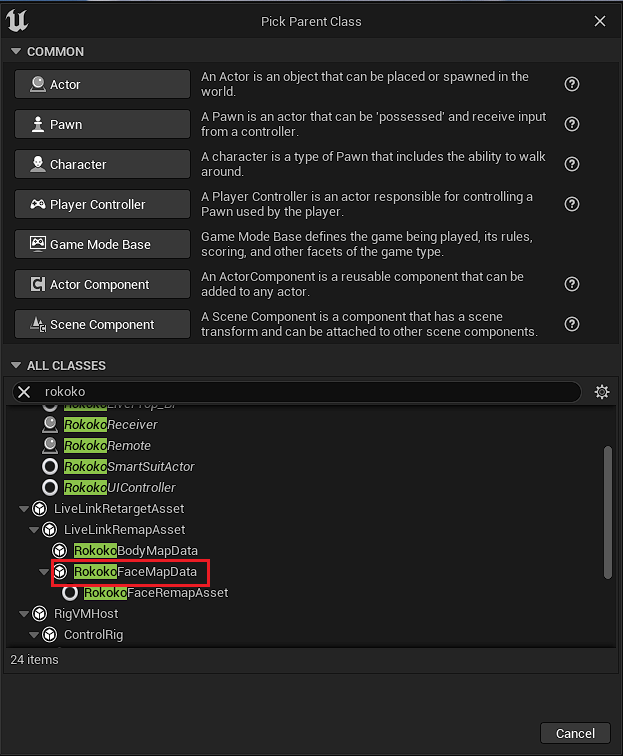Pick Scene Component parent class
The width and height of the screenshot is (623, 756).
click(102, 324)
